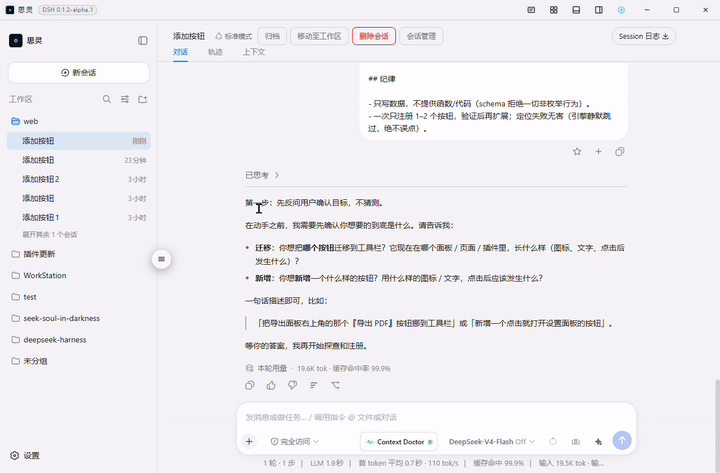This screenshot has height=473, width=720.
Task: Open workspace filter settings icon
Action: (125, 99)
